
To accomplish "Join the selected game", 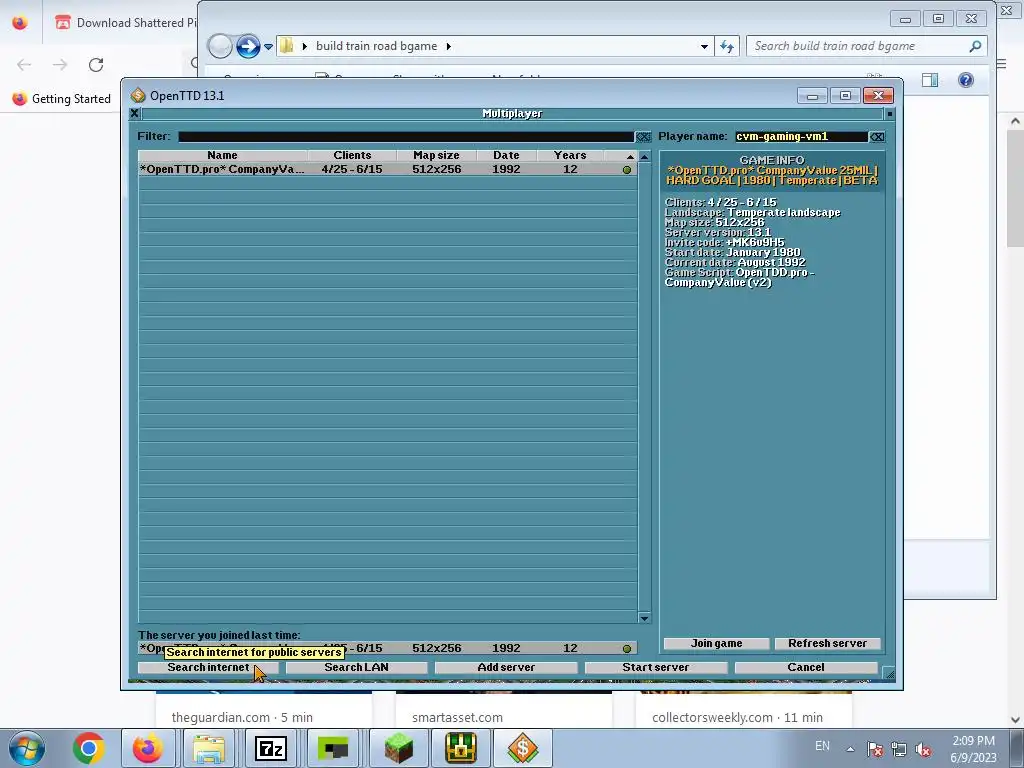I will [716, 643].
